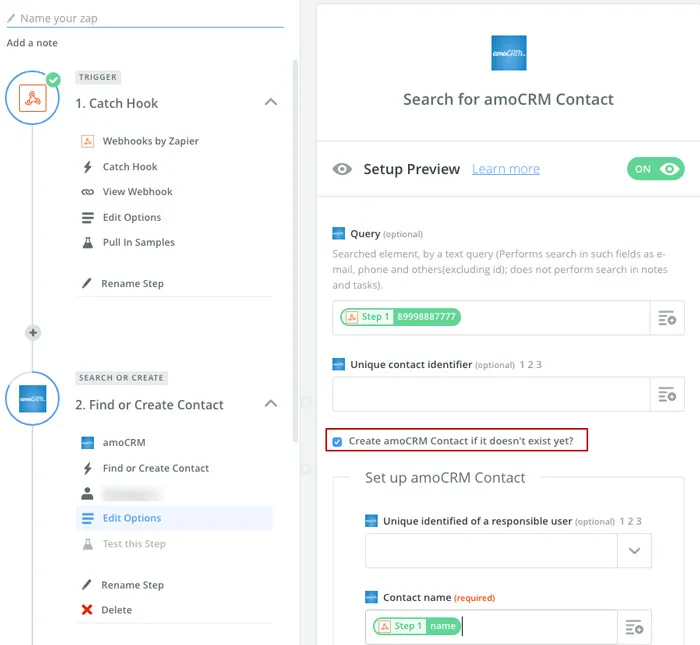Open 1. Catch Hook step title
The image size is (700, 645).
117,103
